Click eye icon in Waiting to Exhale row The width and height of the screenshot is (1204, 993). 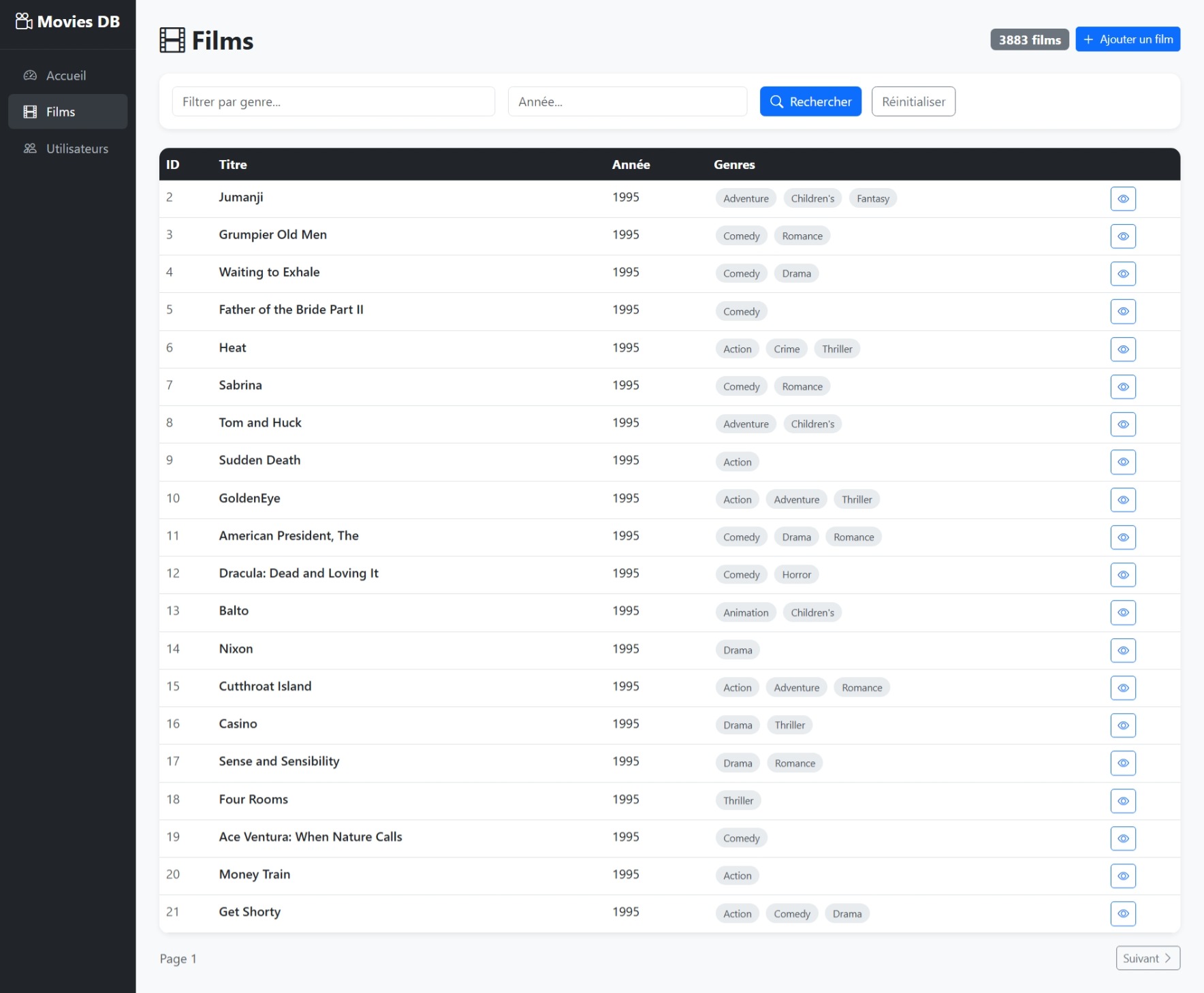(x=1123, y=274)
